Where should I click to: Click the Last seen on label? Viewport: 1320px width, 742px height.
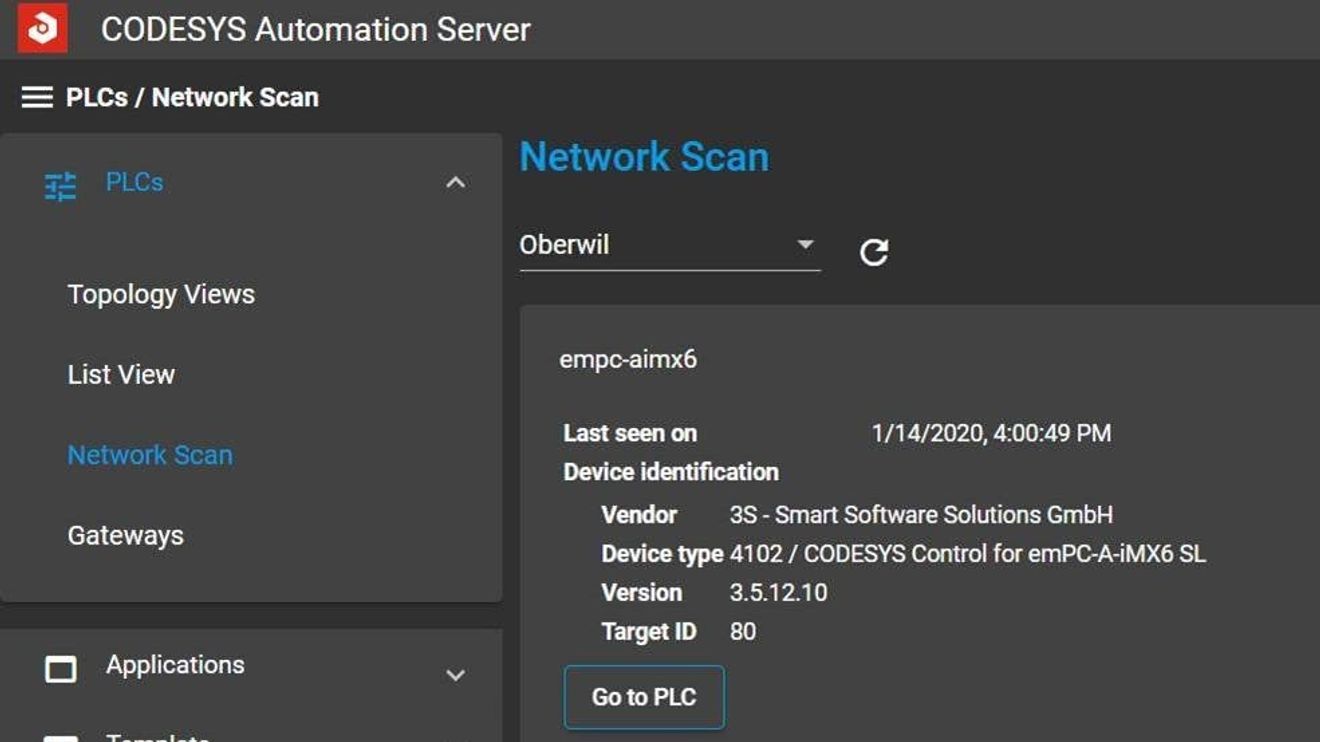[630, 433]
